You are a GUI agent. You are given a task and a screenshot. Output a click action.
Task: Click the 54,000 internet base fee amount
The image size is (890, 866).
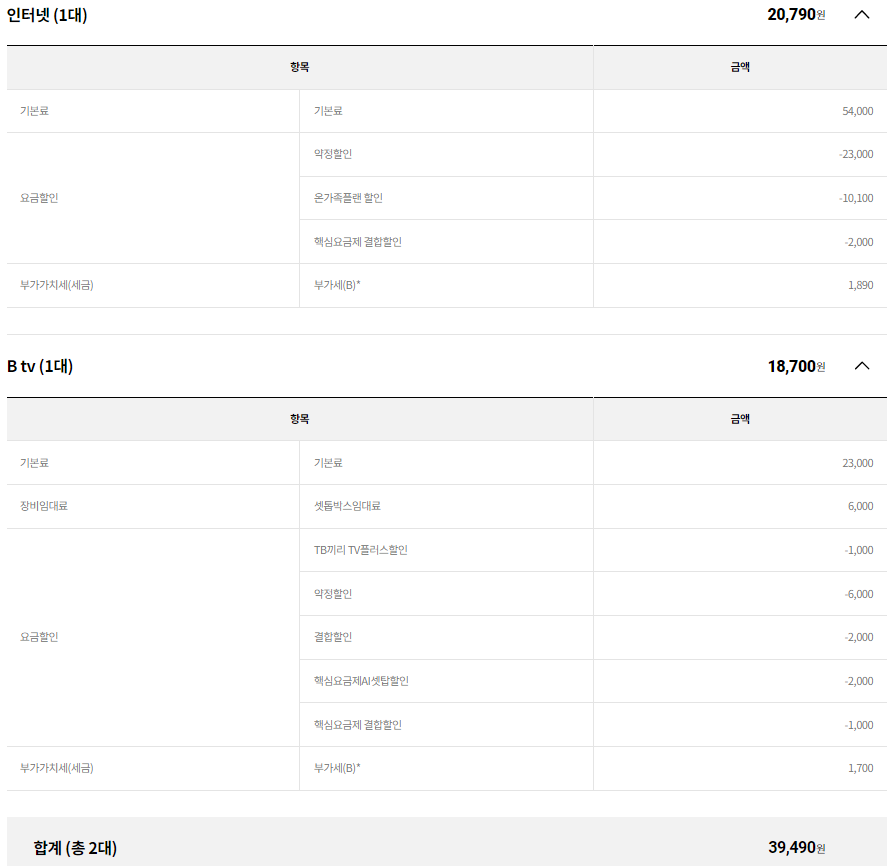tap(857, 111)
